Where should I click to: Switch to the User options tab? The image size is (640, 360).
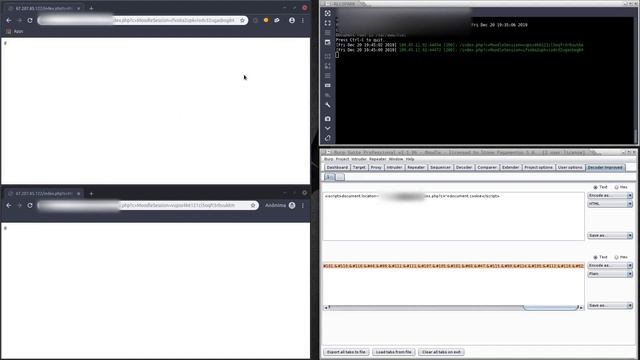tap(570, 167)
